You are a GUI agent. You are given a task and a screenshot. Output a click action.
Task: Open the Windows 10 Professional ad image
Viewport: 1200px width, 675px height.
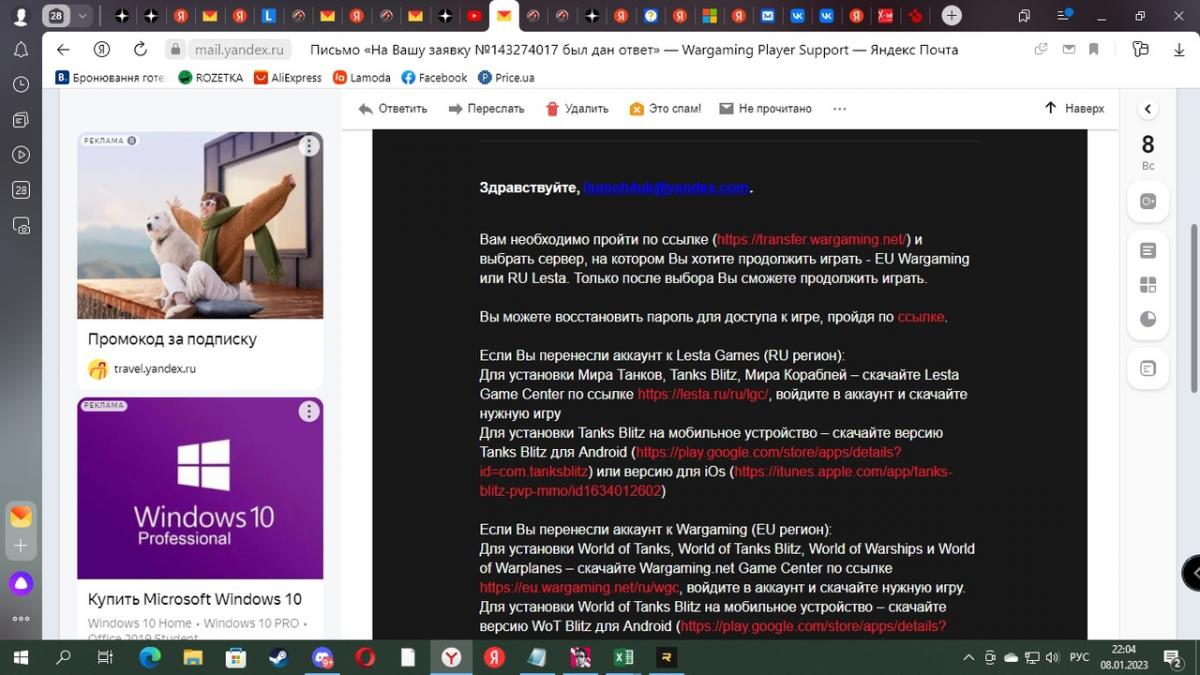(200, 488)
